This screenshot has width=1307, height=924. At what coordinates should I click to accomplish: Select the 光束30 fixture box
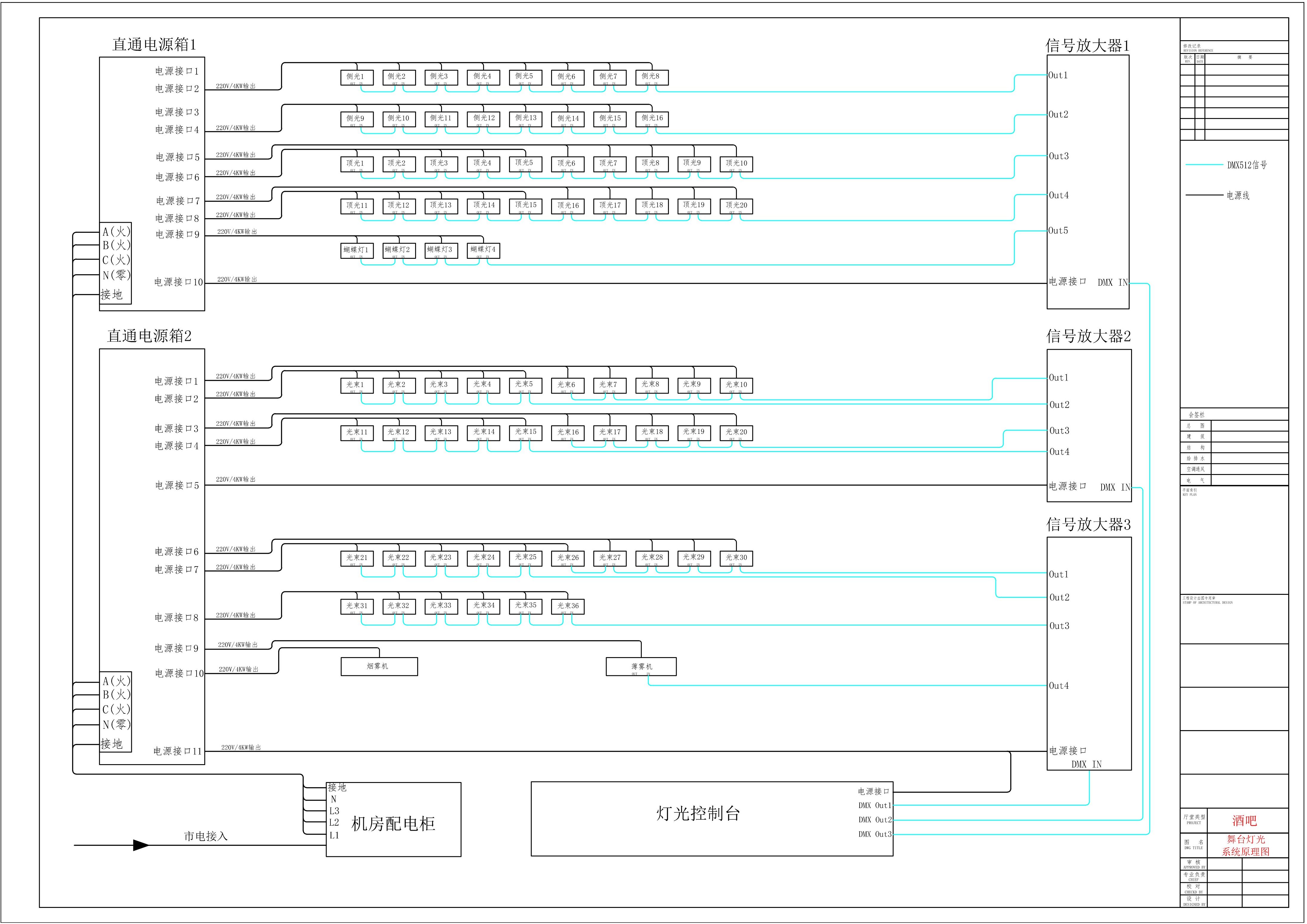(736, 558)
